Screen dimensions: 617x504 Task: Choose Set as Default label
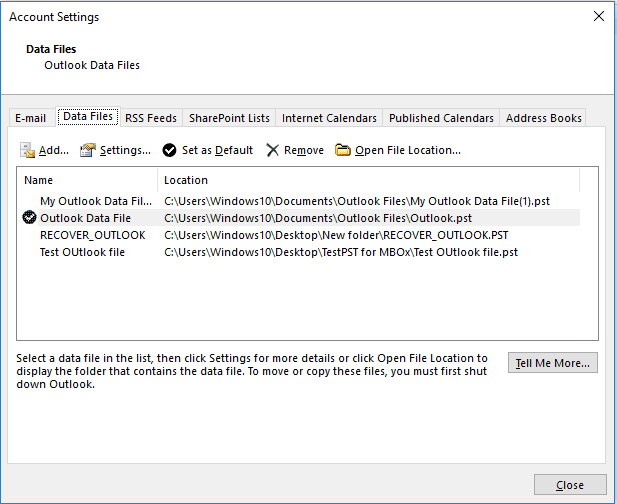[217, 150]
